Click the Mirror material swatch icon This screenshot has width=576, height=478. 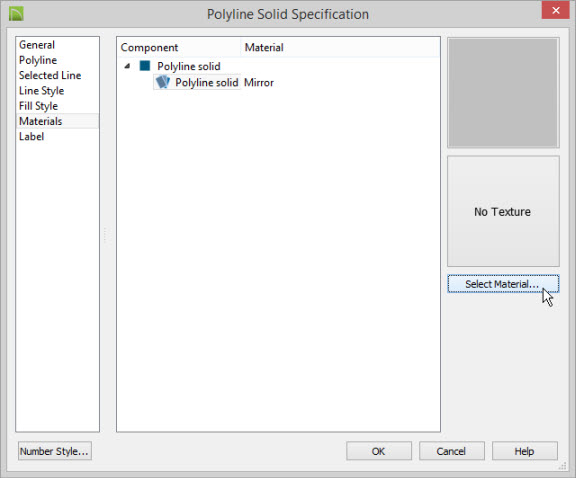[x=162, y=82]
